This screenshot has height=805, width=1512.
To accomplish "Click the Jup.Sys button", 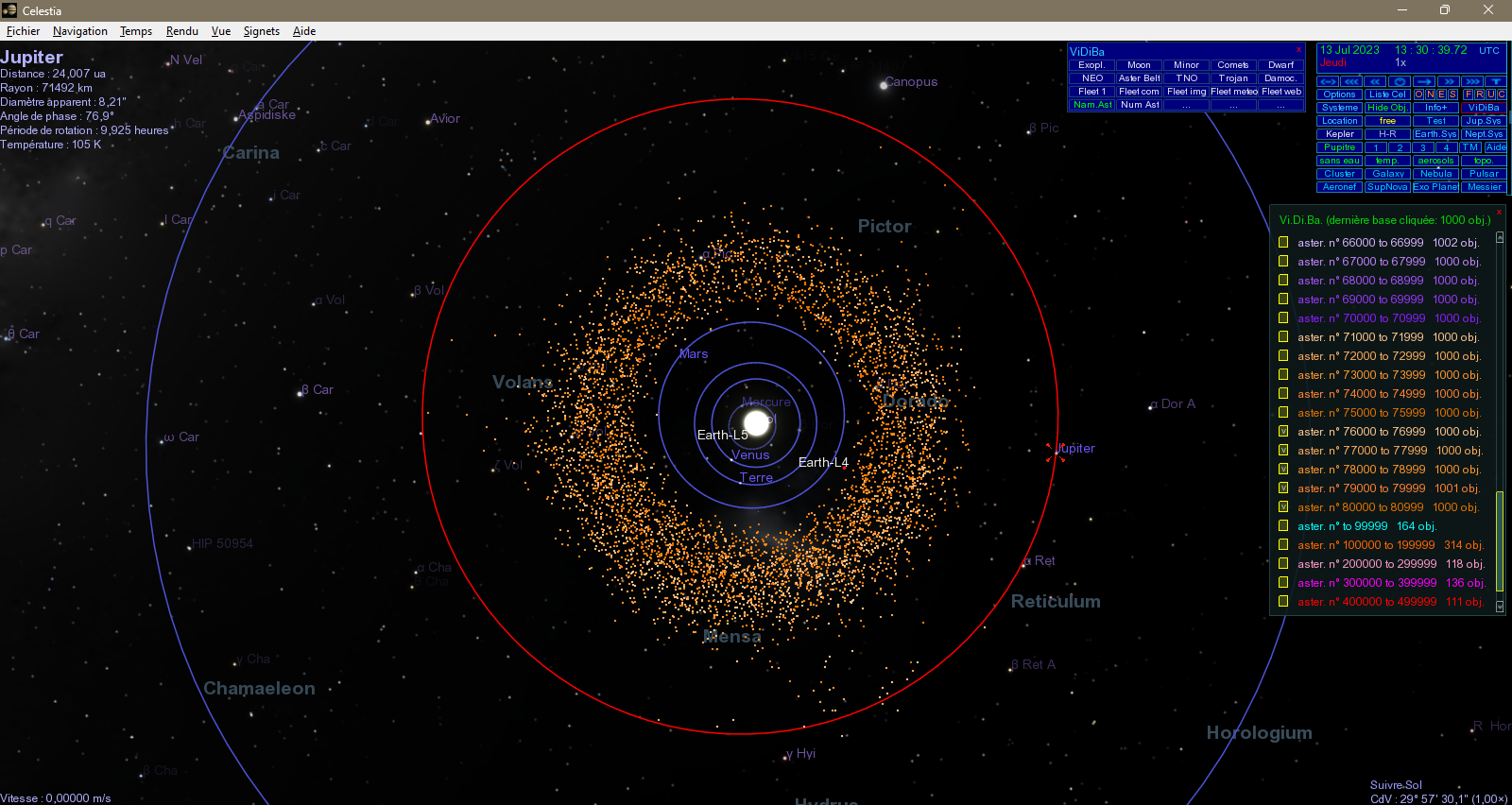I will tap(1484, 121).
